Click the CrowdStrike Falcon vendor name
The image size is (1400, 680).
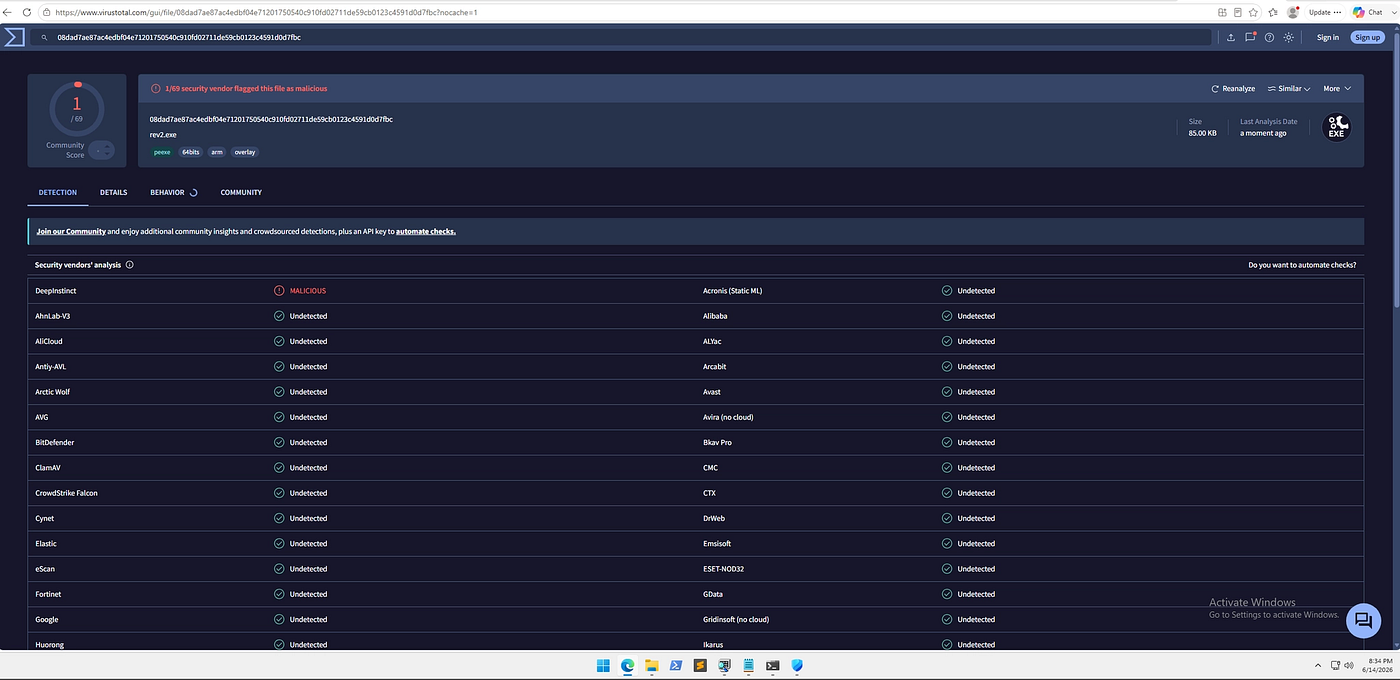[66, 493]
